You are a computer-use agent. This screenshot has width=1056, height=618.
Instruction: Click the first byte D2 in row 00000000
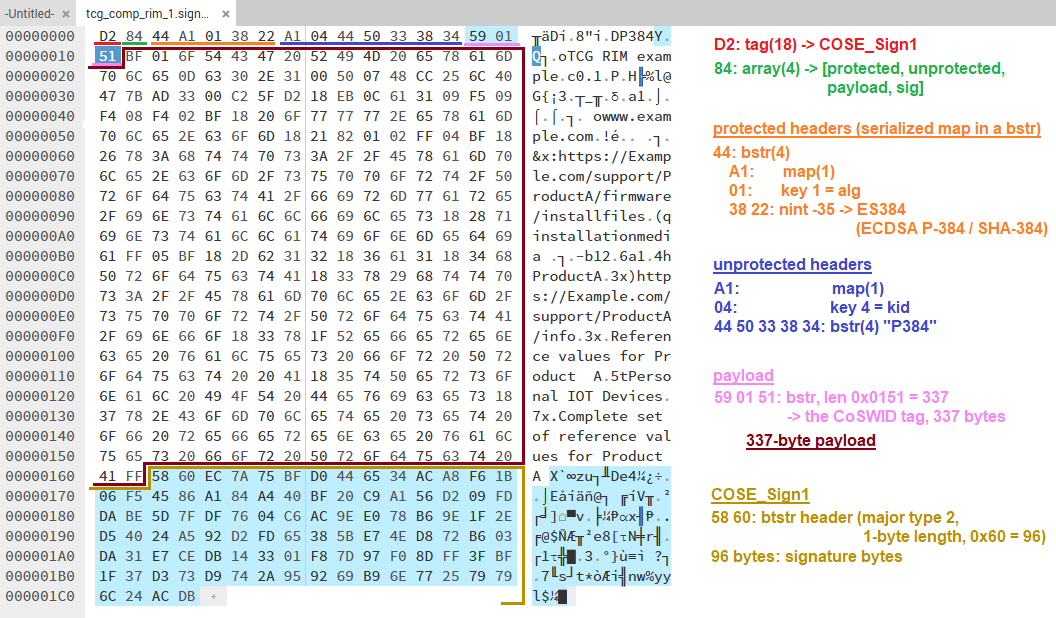(107, 36)
